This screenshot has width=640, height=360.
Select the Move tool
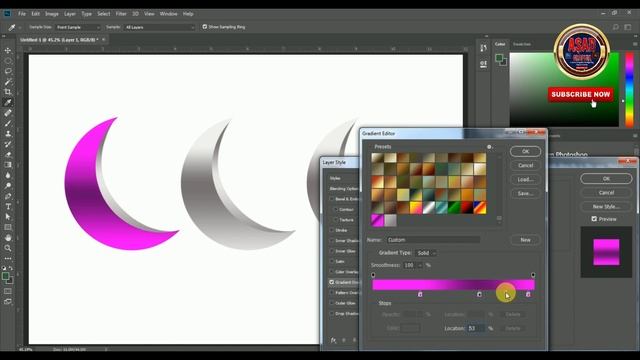pyautogui.click(x=8, y=51)
